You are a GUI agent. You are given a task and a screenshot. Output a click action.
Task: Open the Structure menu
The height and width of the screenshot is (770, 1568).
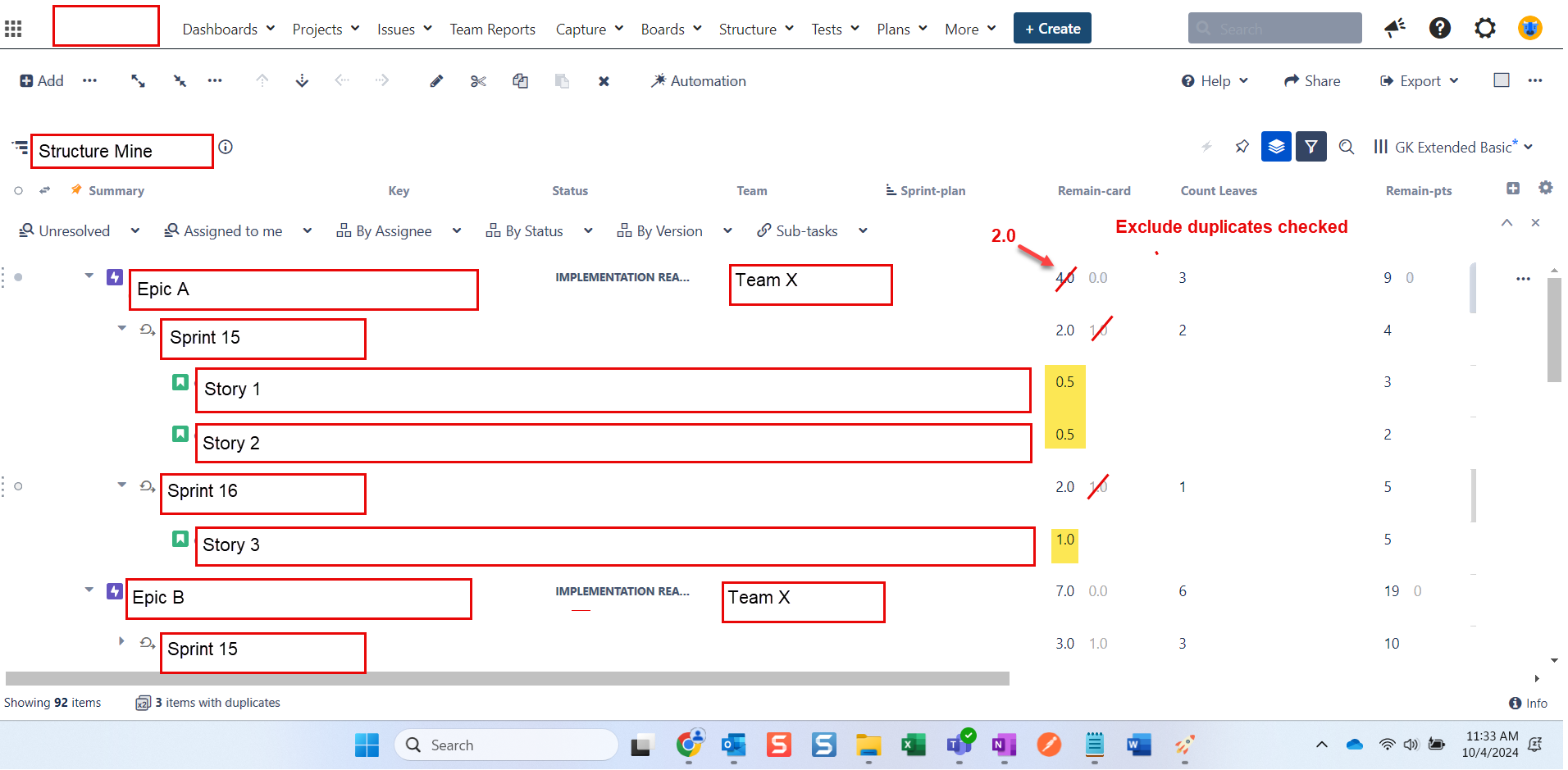(756, 29)
